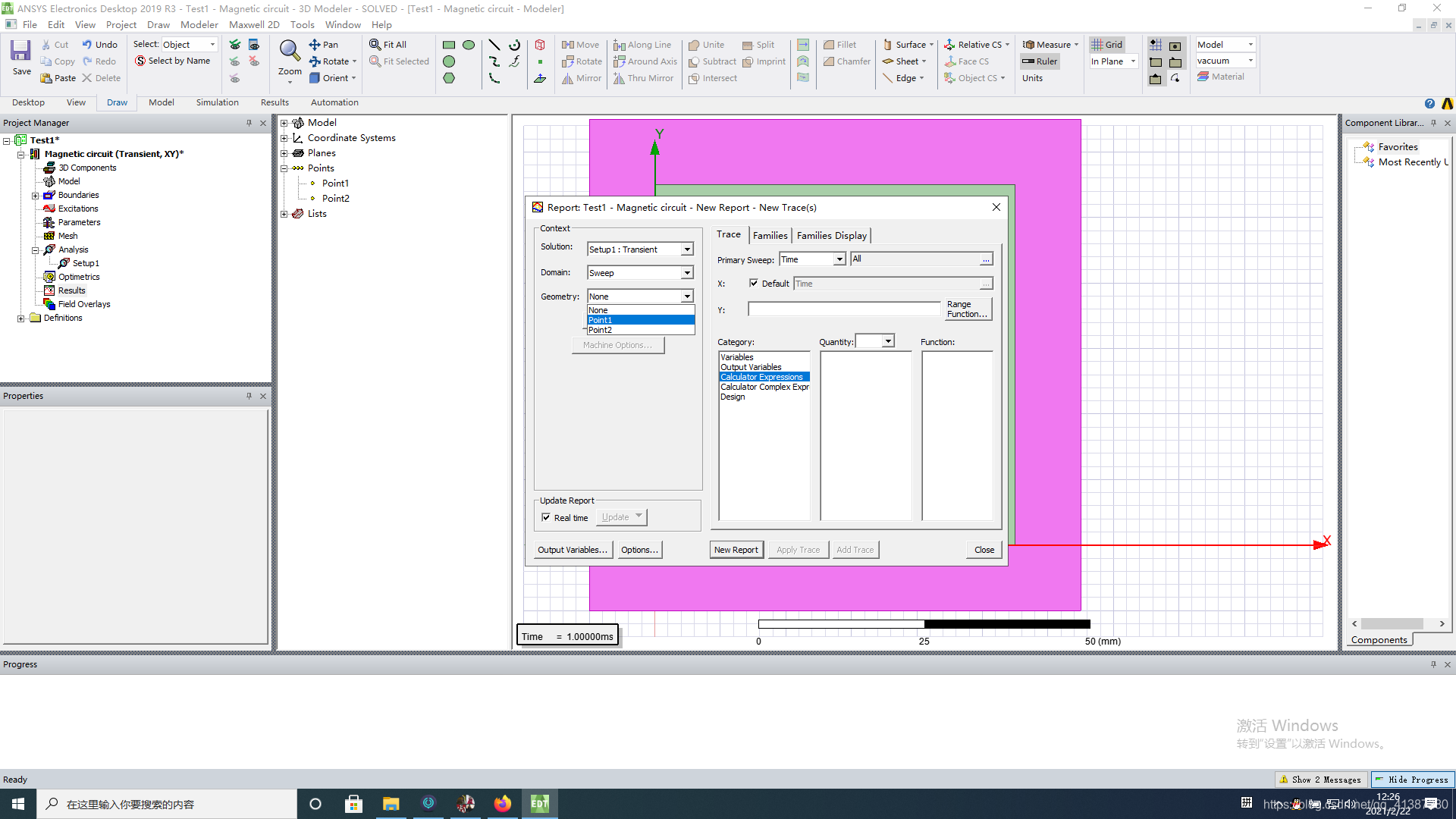Select the ellipse drawing tool

pyautogui.click(x=469, y=45)
